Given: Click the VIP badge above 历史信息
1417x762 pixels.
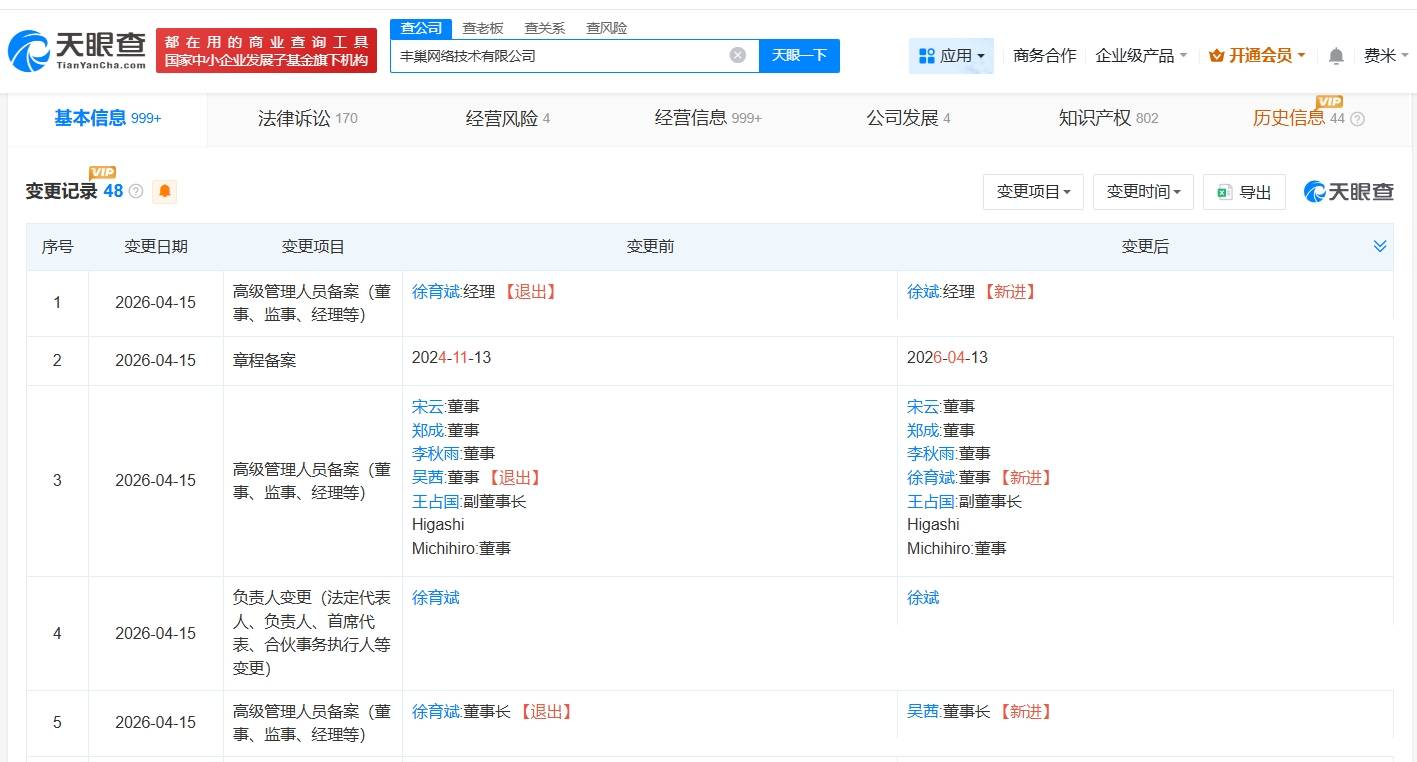Looking at the screenshot, I should pyautogui.click(x=1330, y=102).
